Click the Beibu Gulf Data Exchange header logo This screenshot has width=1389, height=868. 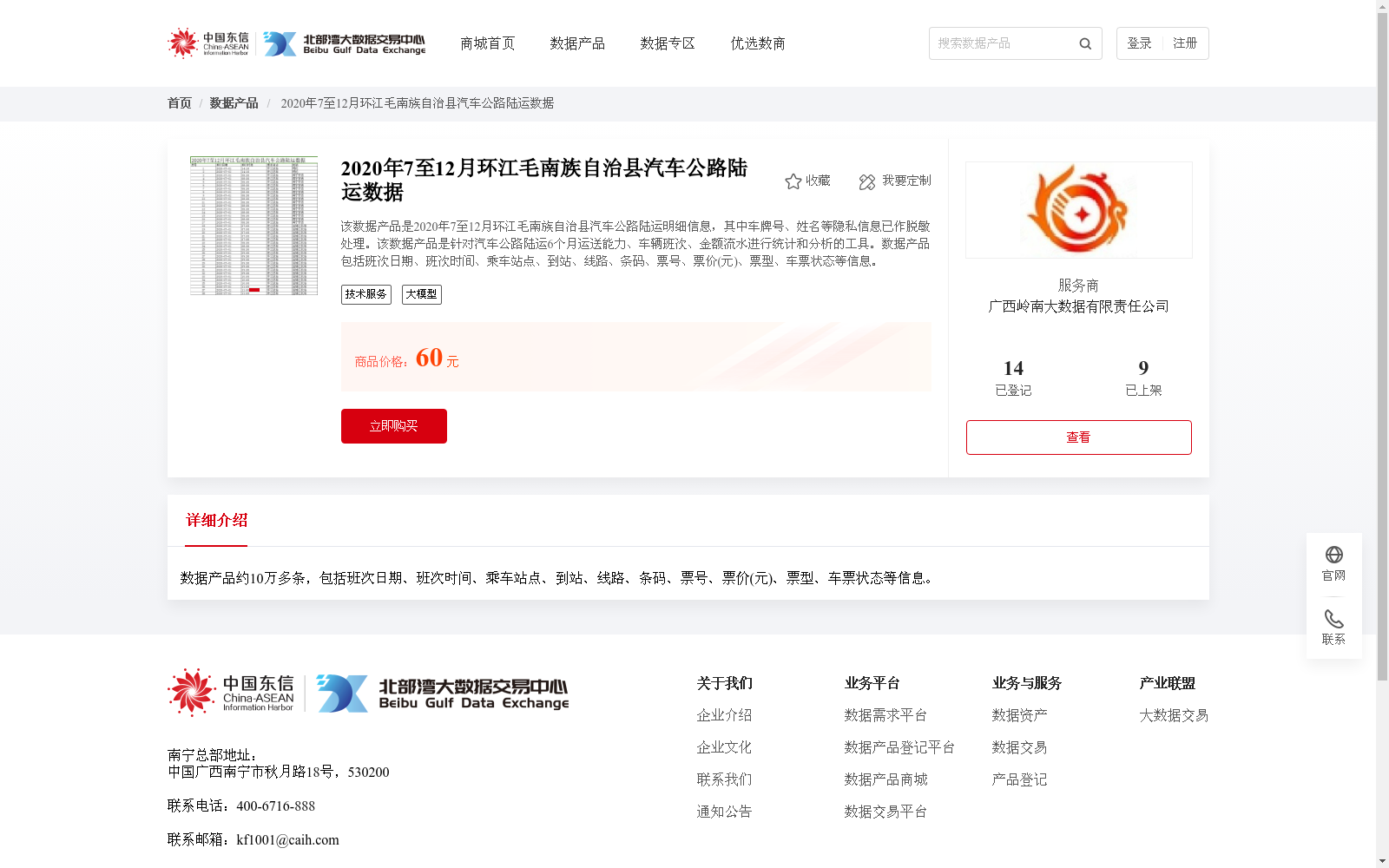[345, 44]
